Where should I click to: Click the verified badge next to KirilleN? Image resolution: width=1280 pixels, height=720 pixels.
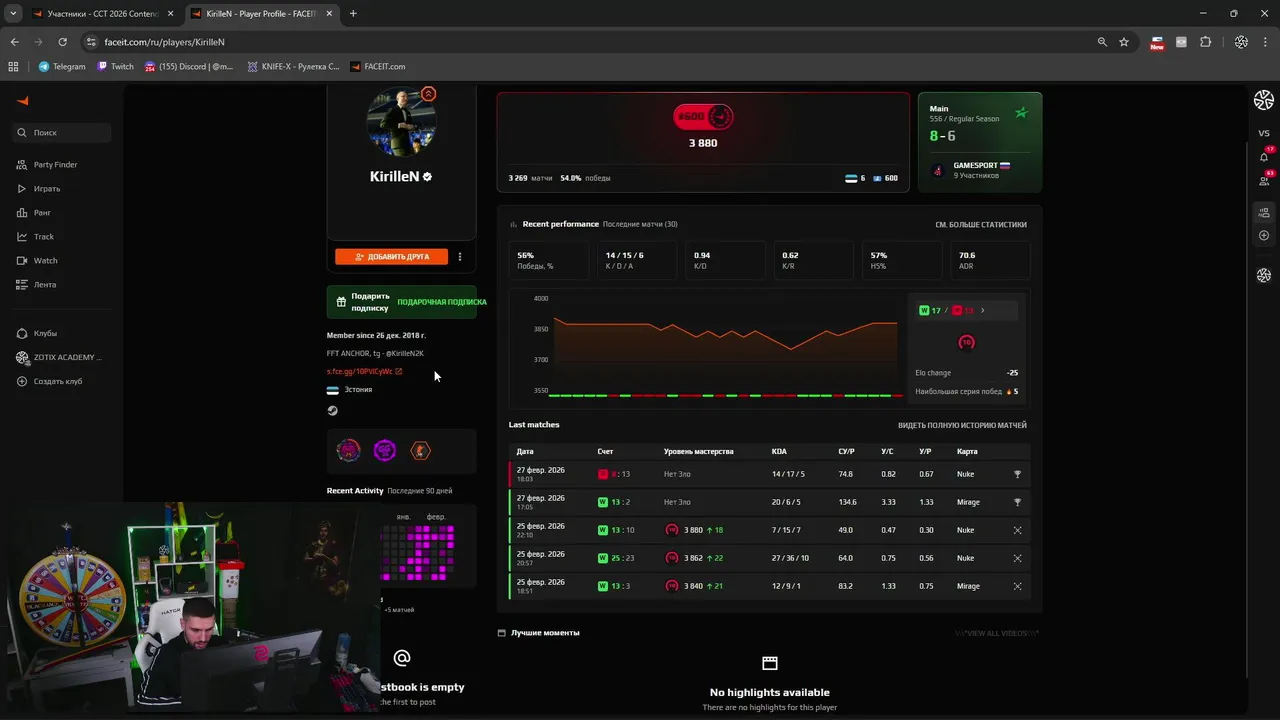(x=427, y=176)
